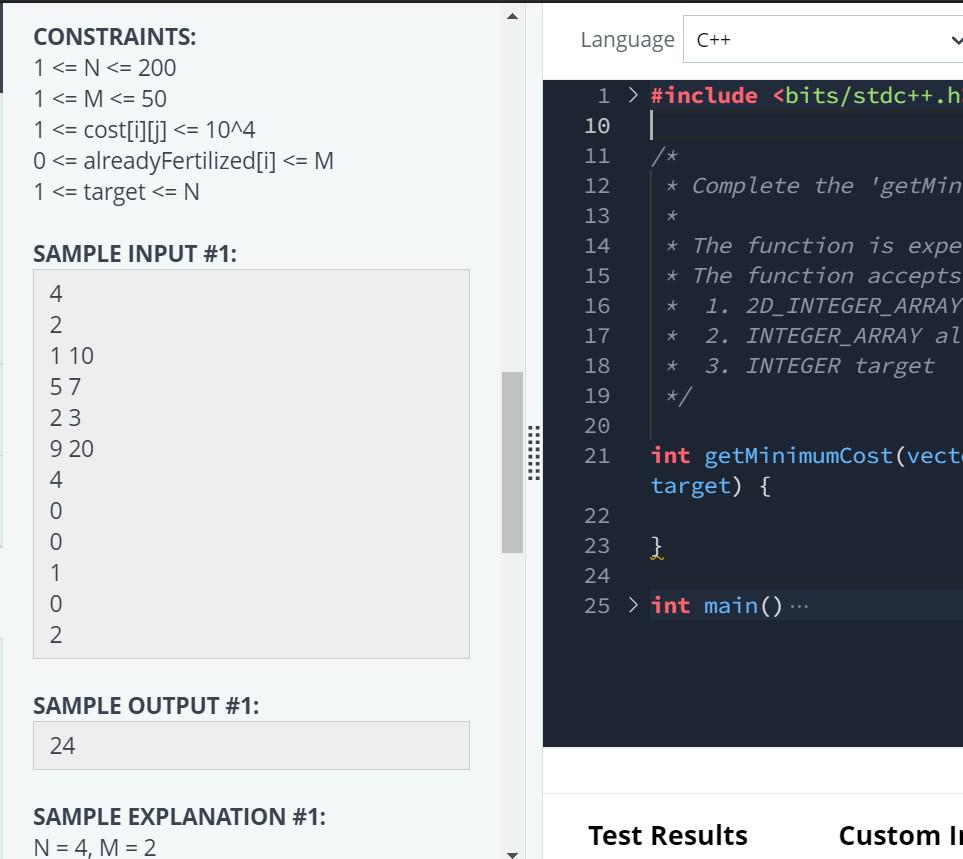Click the 'SAMPLE EXPLANATION #1:' heading
This screenshot has width=963, height=859.
(179, 817)
